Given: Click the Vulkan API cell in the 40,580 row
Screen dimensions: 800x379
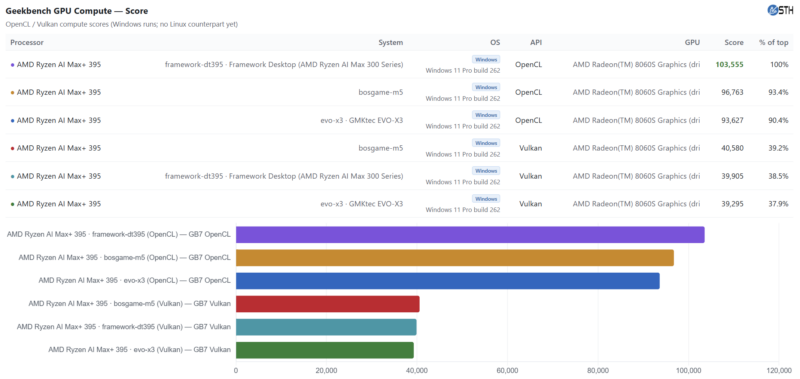Looking at the screenshot, I should (x=531, y=148).
